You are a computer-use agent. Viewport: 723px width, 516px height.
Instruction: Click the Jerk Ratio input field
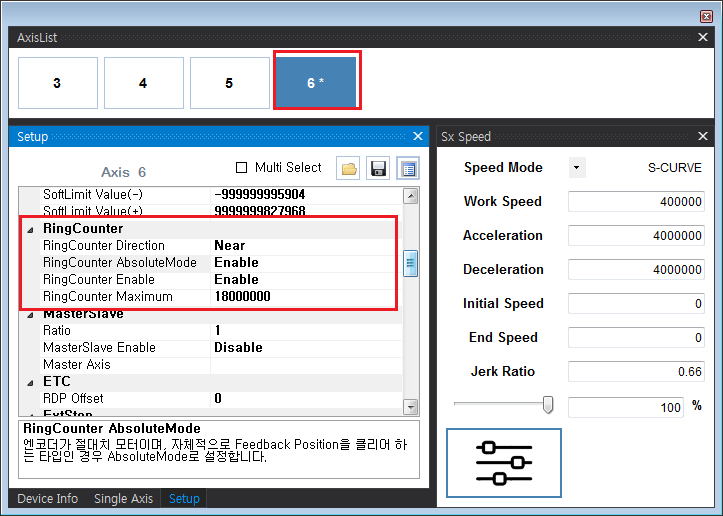click(637, 372)
